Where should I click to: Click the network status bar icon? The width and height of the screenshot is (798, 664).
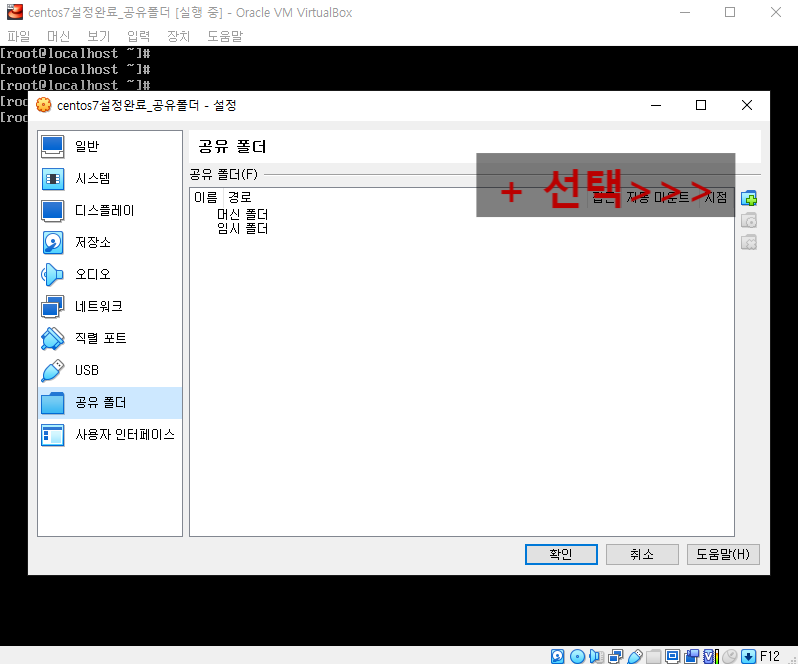pos(616,656)
